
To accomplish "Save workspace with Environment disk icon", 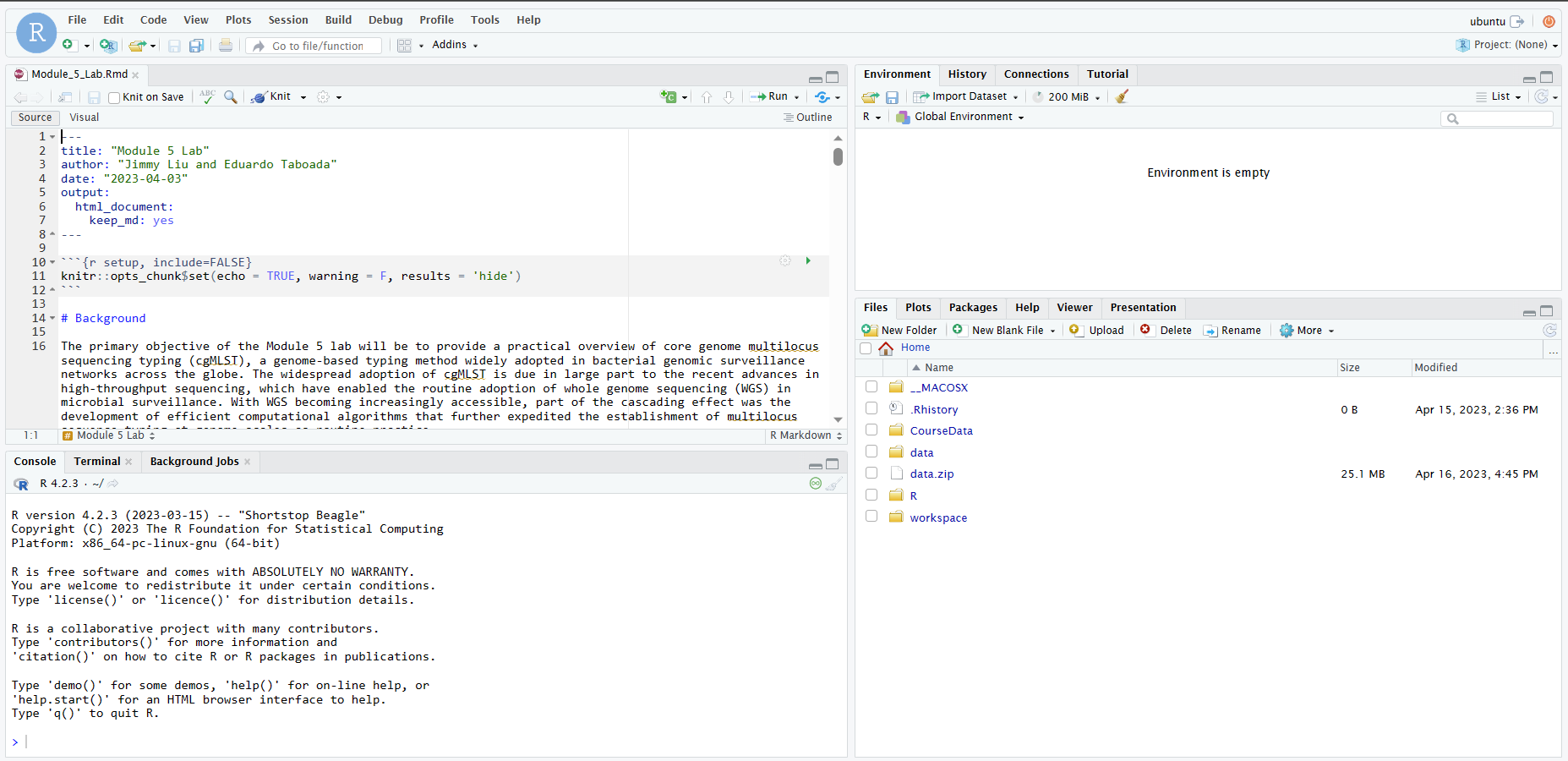I will [x=892, y=96].
